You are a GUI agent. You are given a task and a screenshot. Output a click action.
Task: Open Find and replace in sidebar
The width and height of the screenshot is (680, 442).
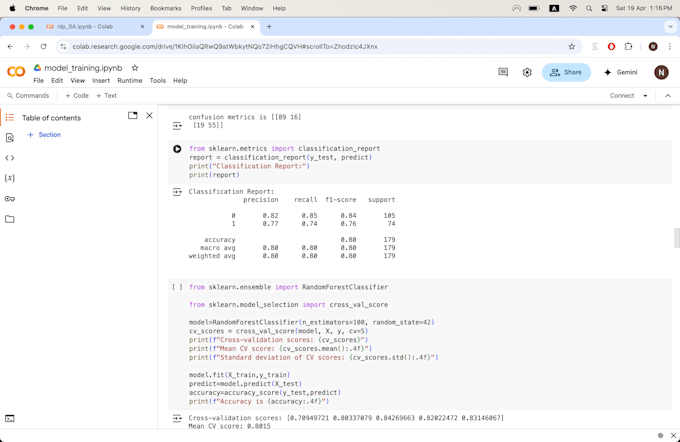10,138
